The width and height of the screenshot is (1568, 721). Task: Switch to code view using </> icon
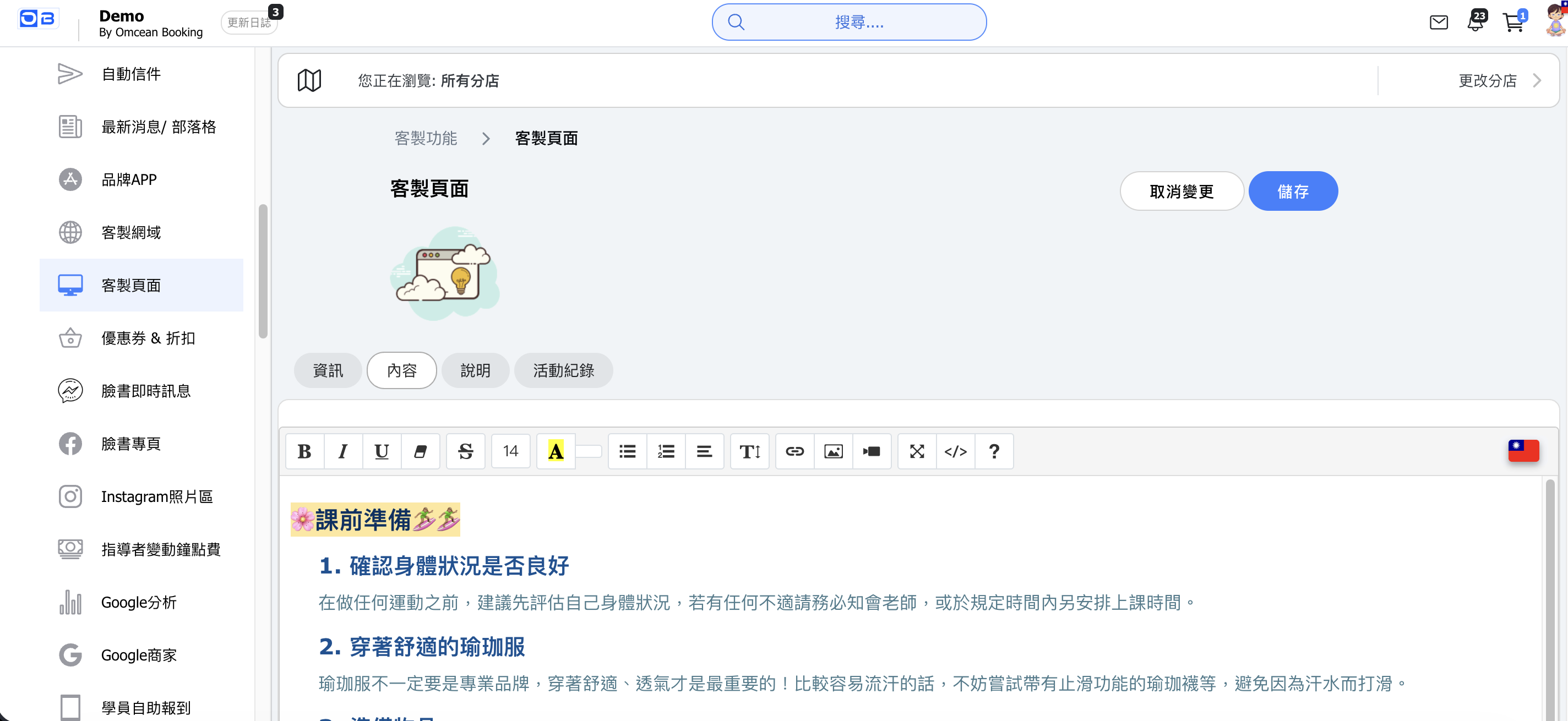tap(955, 451)
